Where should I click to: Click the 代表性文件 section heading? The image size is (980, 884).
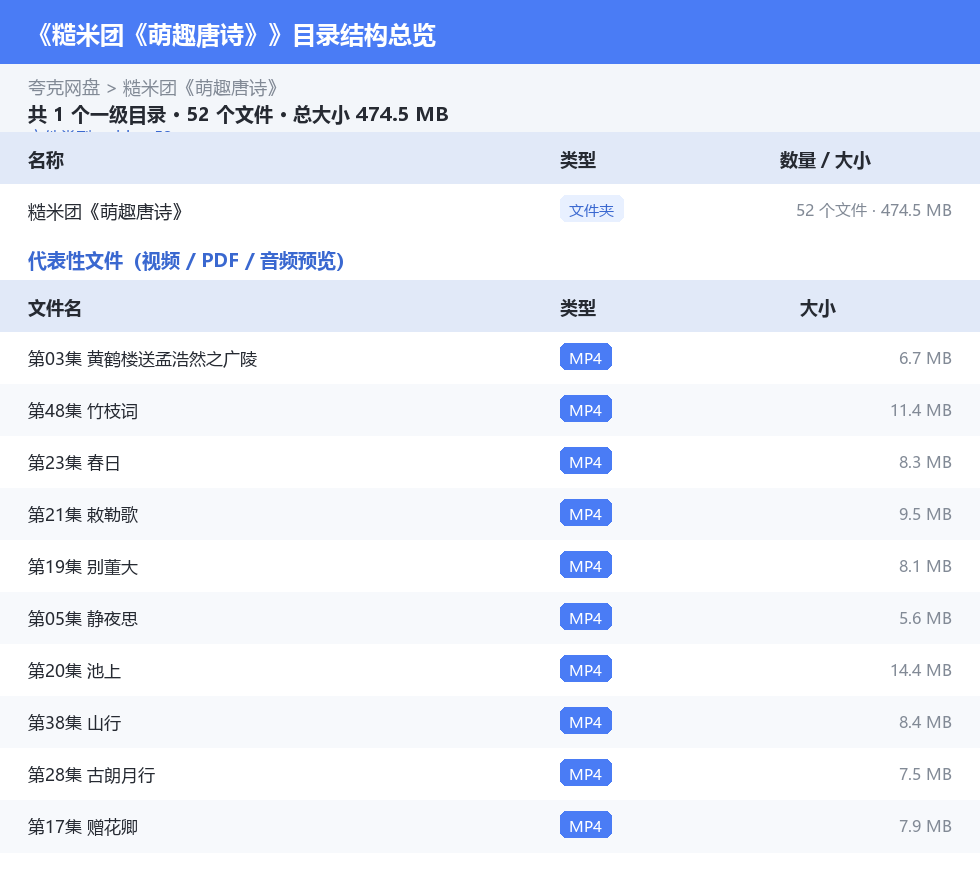[x=186, y=261]
